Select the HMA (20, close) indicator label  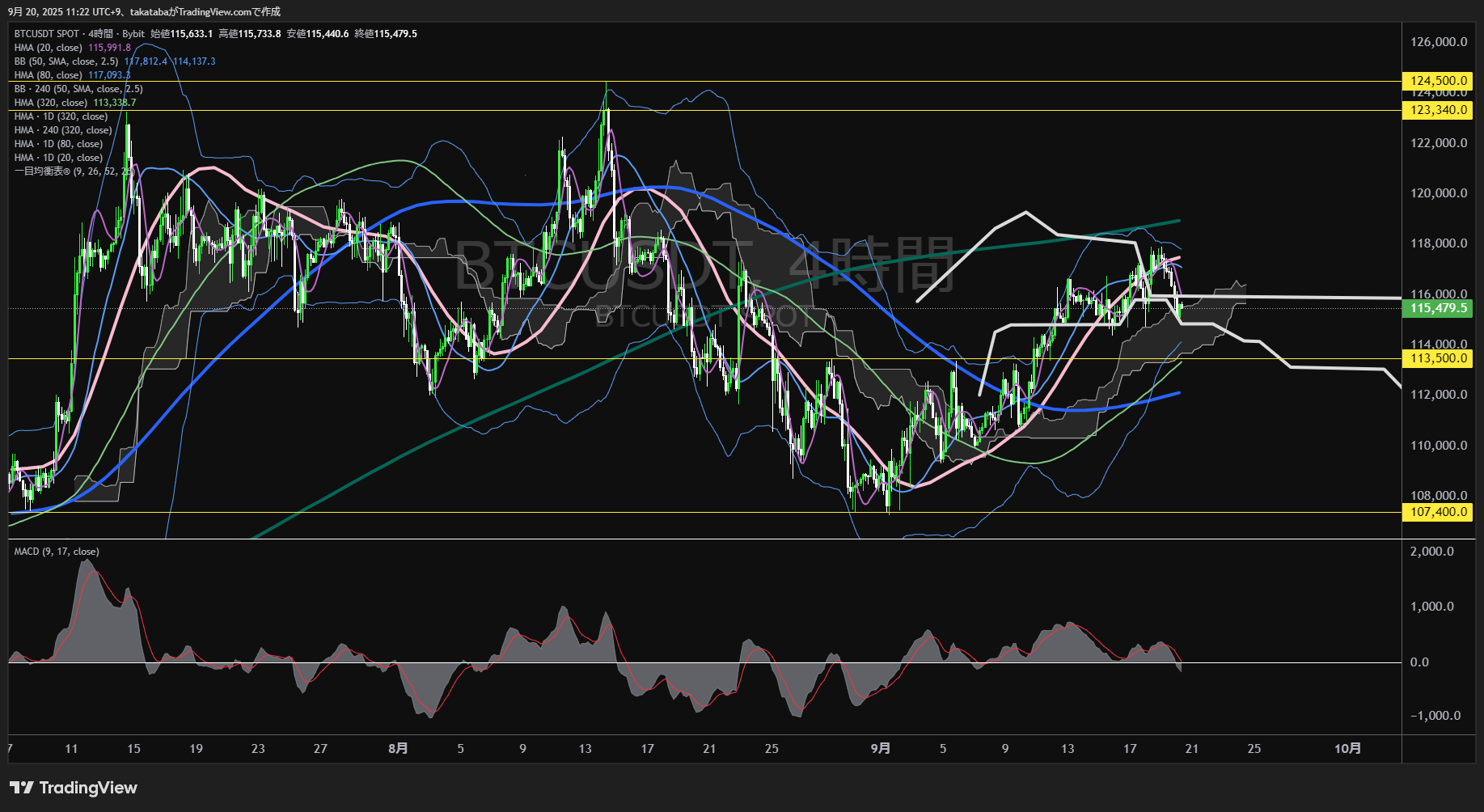pyautogui.click(x=49, y=48)
